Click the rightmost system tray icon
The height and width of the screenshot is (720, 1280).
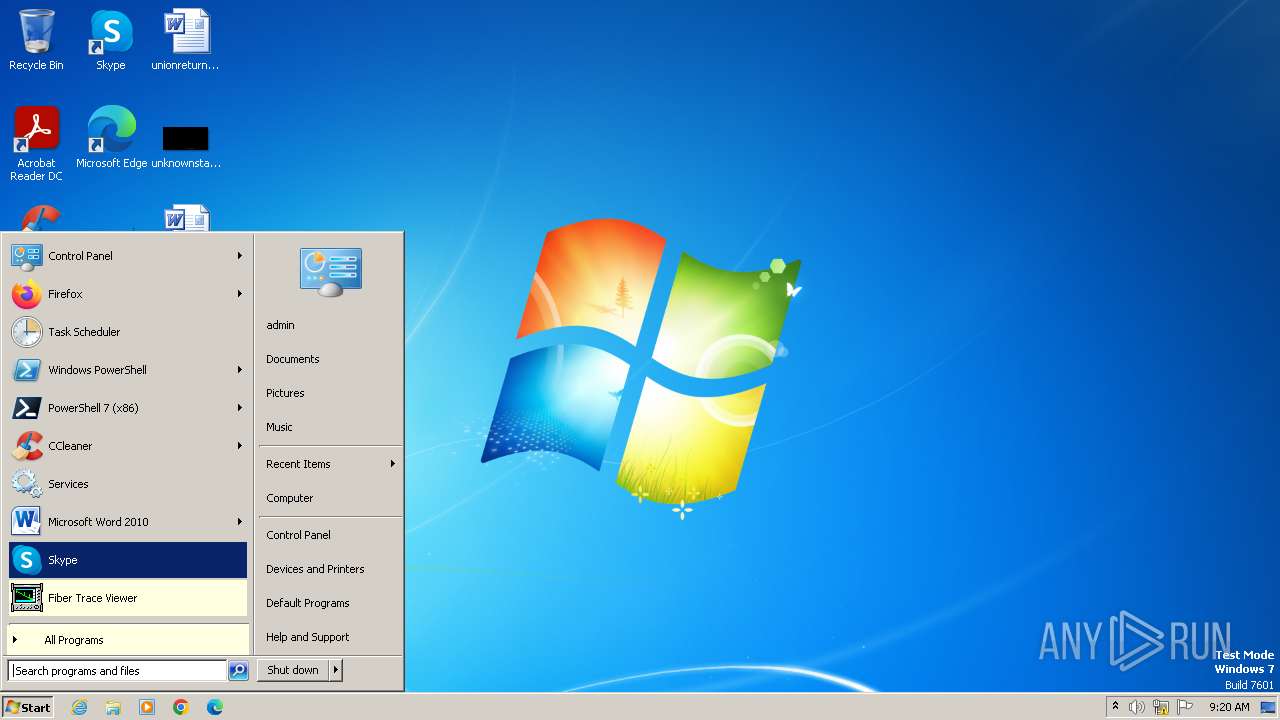(1268, 707)
